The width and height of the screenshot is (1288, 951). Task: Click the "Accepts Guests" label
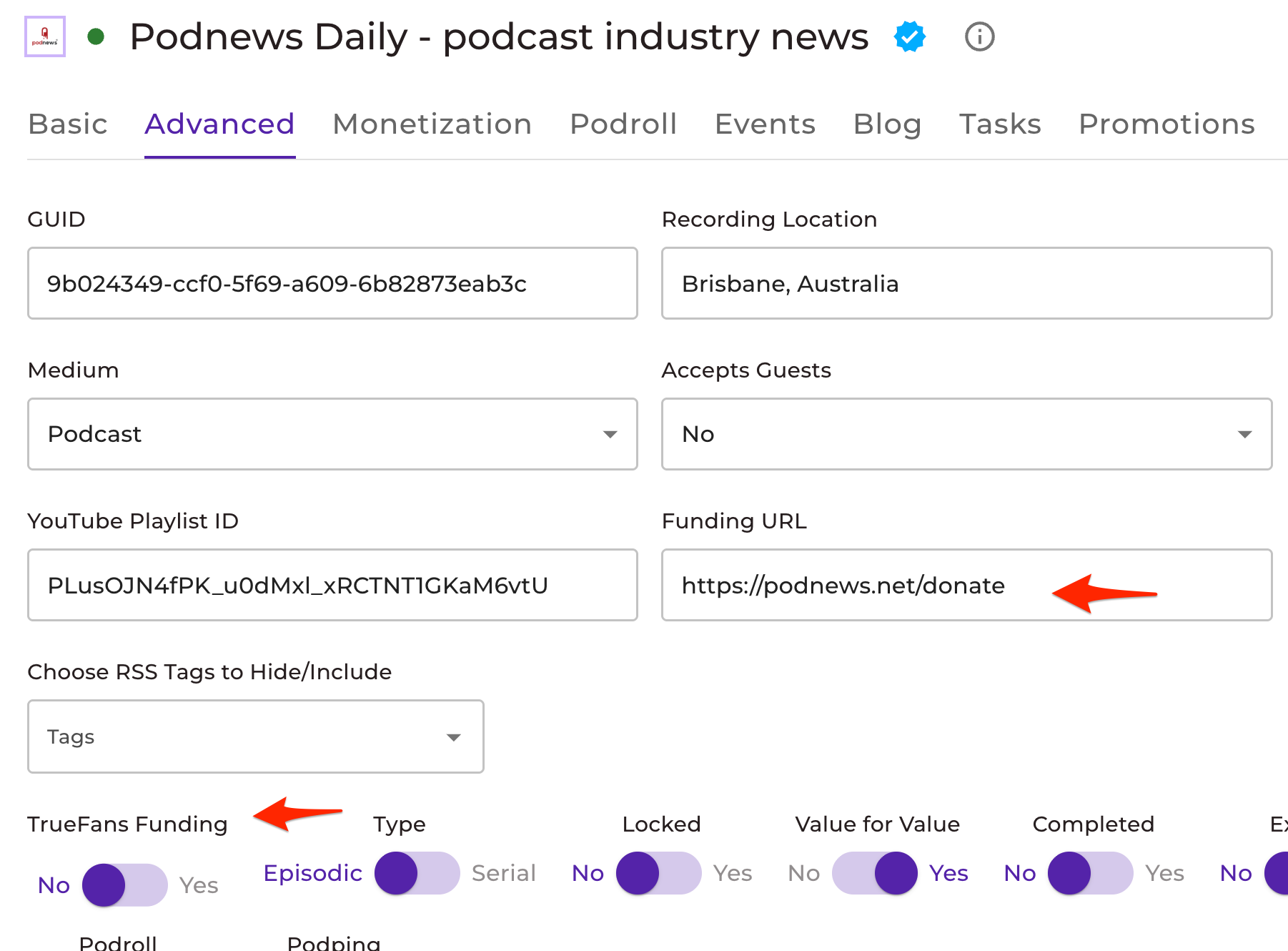[746, 370]
